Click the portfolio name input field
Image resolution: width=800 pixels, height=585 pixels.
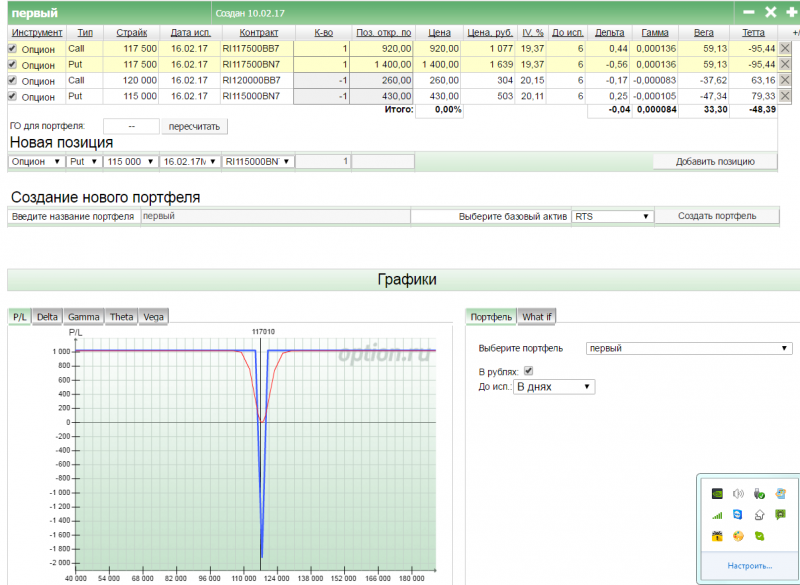(x=275, y=216)
